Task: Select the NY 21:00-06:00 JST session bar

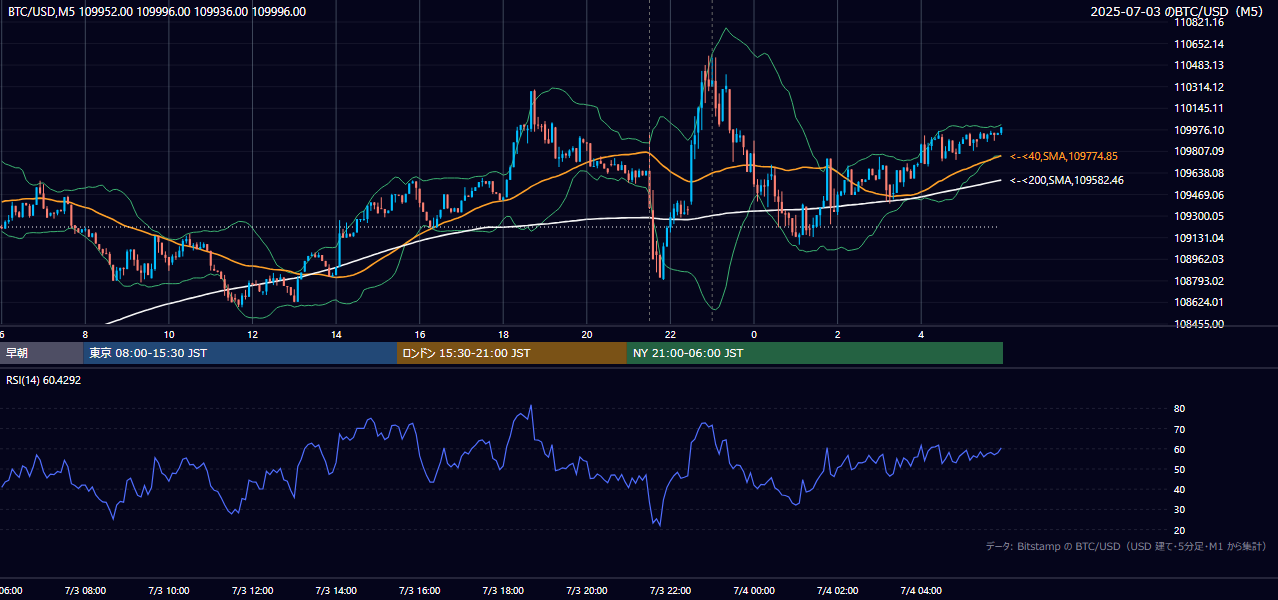Action: pos(815,353)
